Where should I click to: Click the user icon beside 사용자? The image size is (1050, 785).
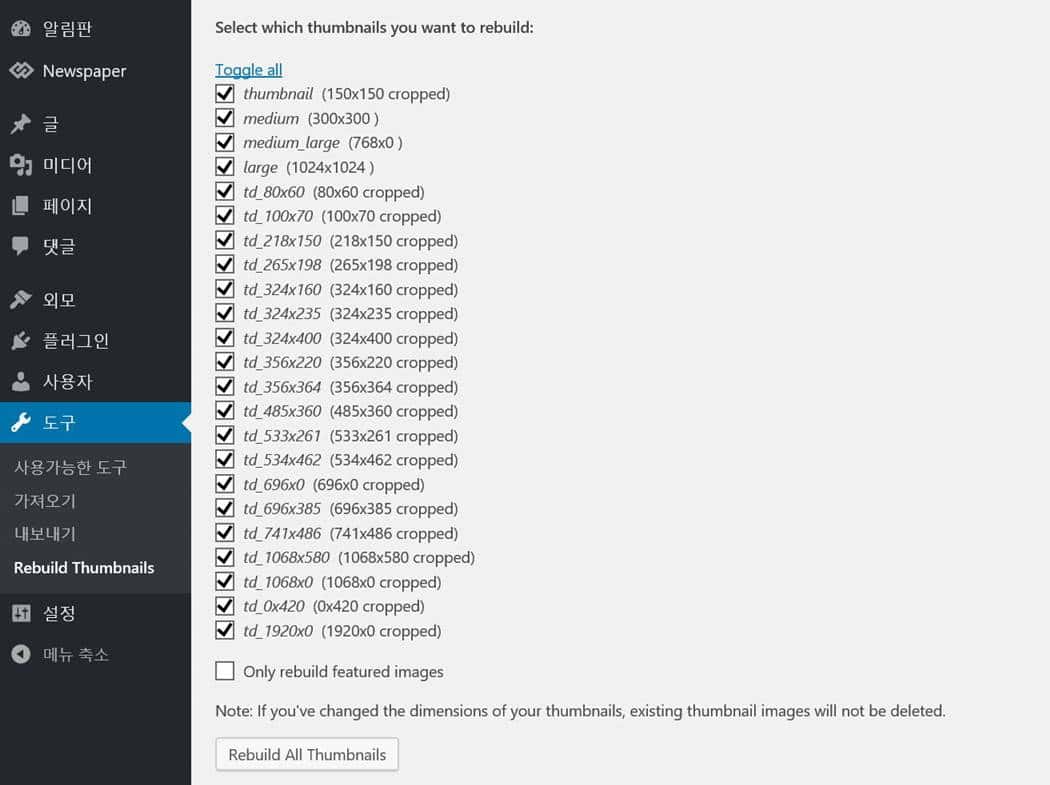point(21,382)
